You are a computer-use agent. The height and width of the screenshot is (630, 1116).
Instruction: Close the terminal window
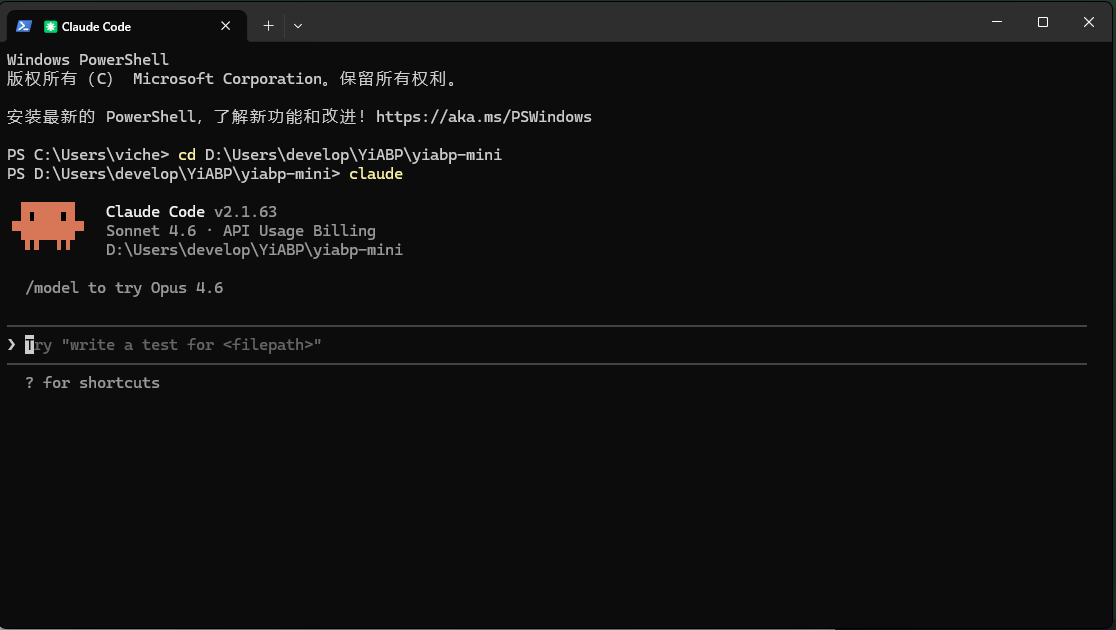point(1089,22)
